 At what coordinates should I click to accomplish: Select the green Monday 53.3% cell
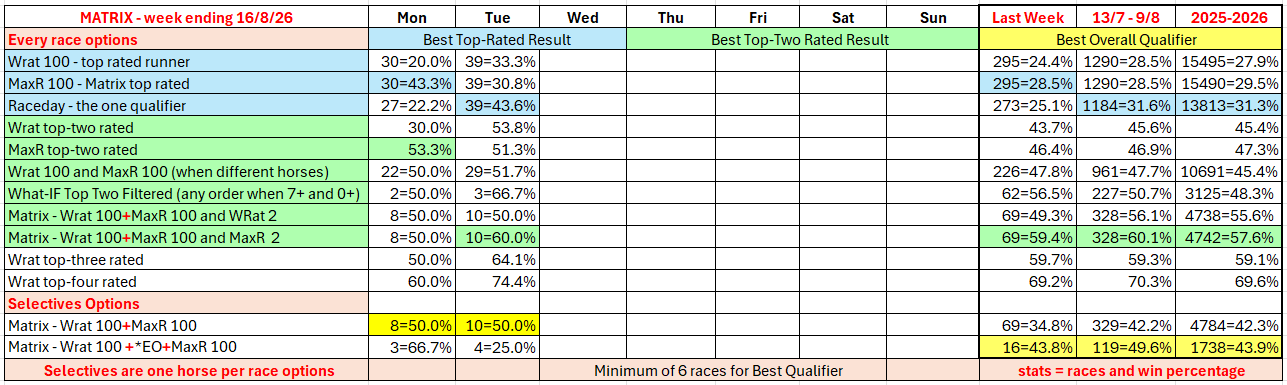point(411,150)
